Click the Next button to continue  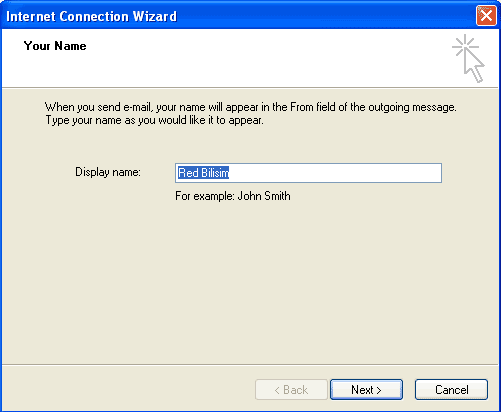pyautogui.click(x=366, y=389)
